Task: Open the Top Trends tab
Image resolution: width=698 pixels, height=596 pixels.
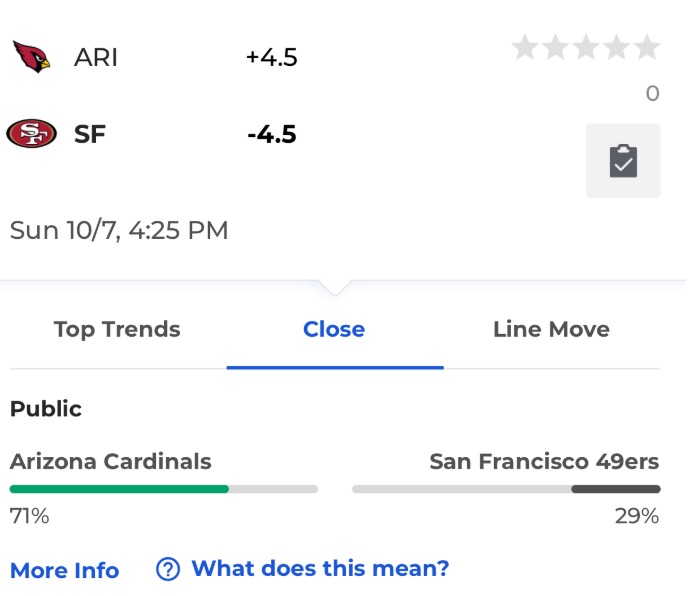Action: [x=117, y=330]
